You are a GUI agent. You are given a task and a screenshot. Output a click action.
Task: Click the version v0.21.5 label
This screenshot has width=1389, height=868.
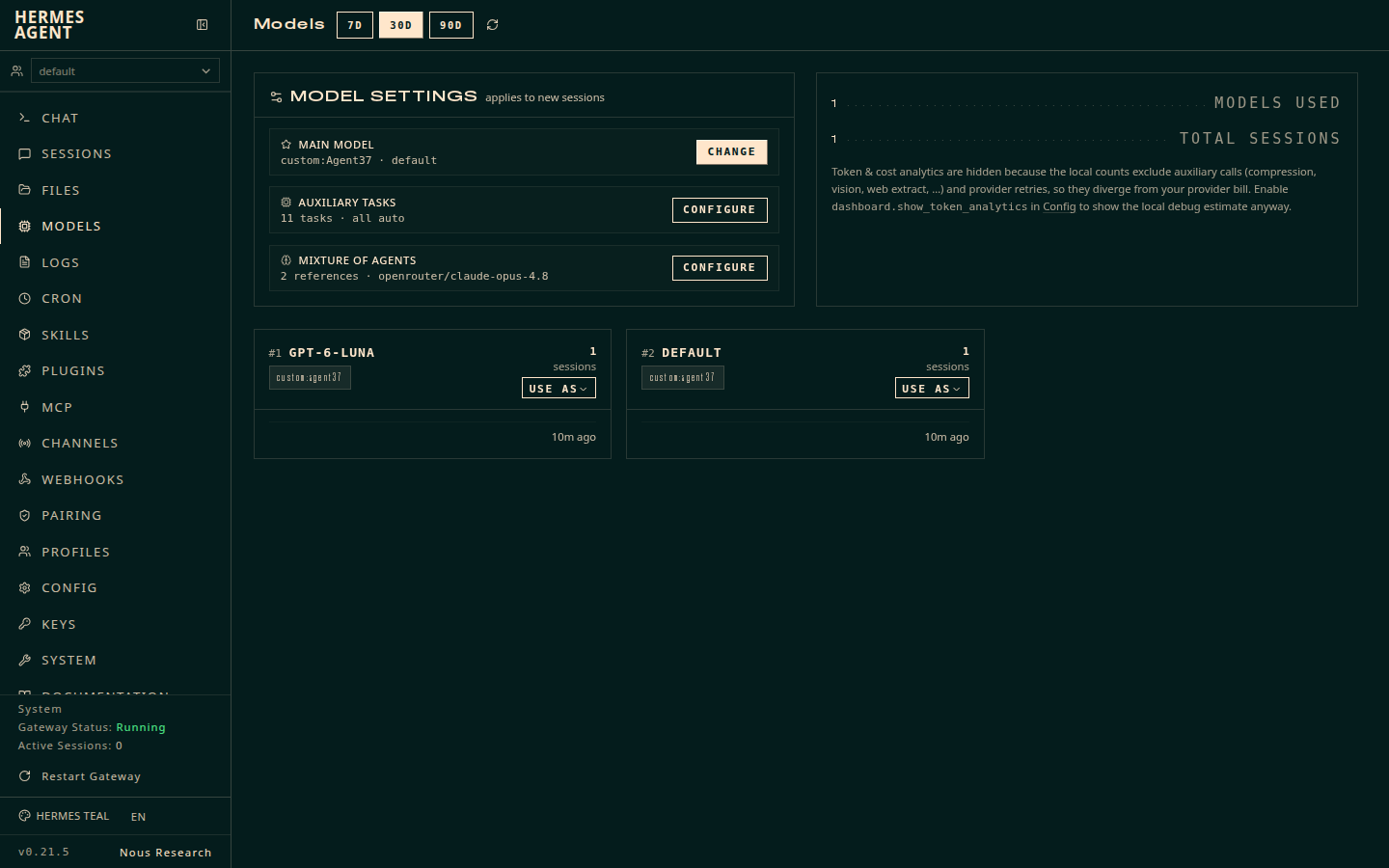43,852
